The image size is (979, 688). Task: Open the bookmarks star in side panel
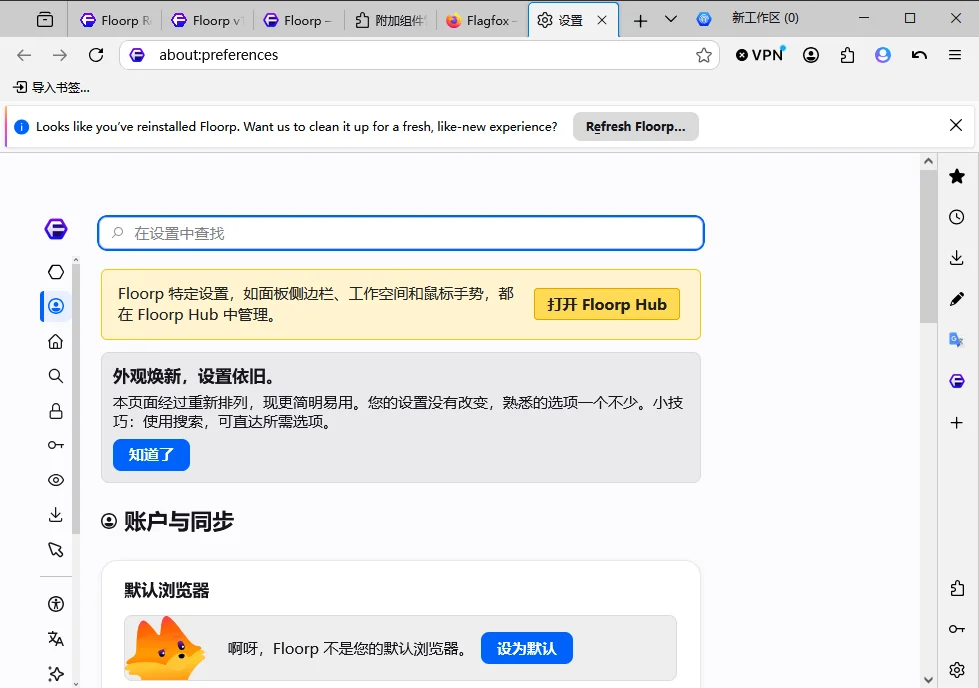click(957, 177)
